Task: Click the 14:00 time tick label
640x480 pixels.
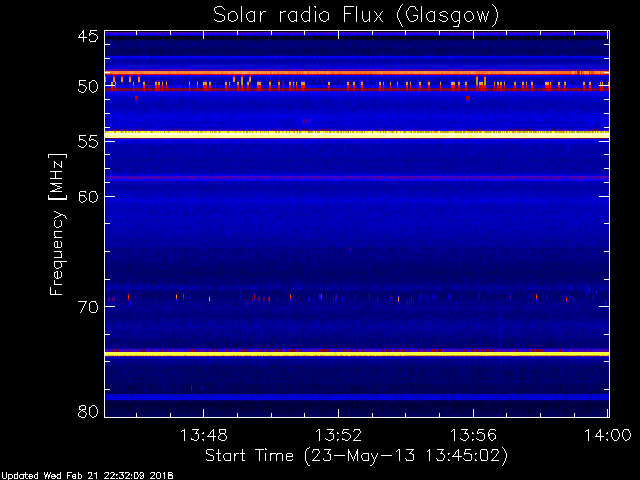Action: [x=608, y=435]
